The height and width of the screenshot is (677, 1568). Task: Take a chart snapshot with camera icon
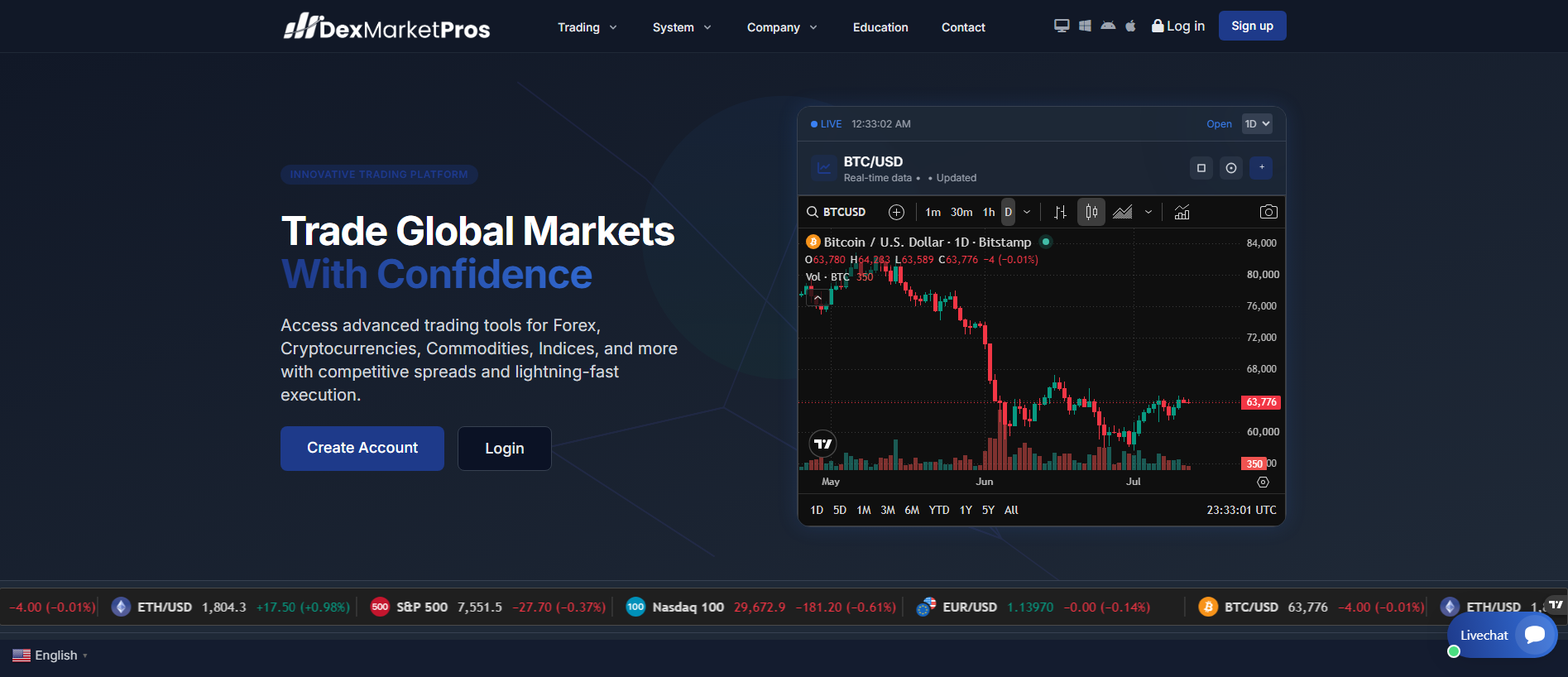coord(1268,212)
